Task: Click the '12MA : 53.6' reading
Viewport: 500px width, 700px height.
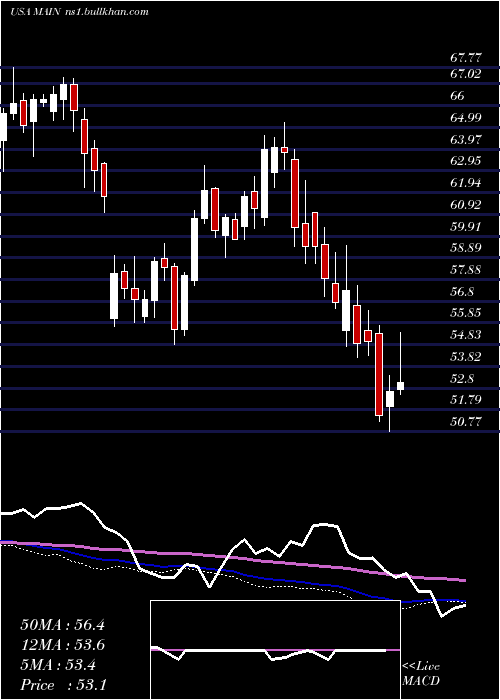Action: click(62, 645)
